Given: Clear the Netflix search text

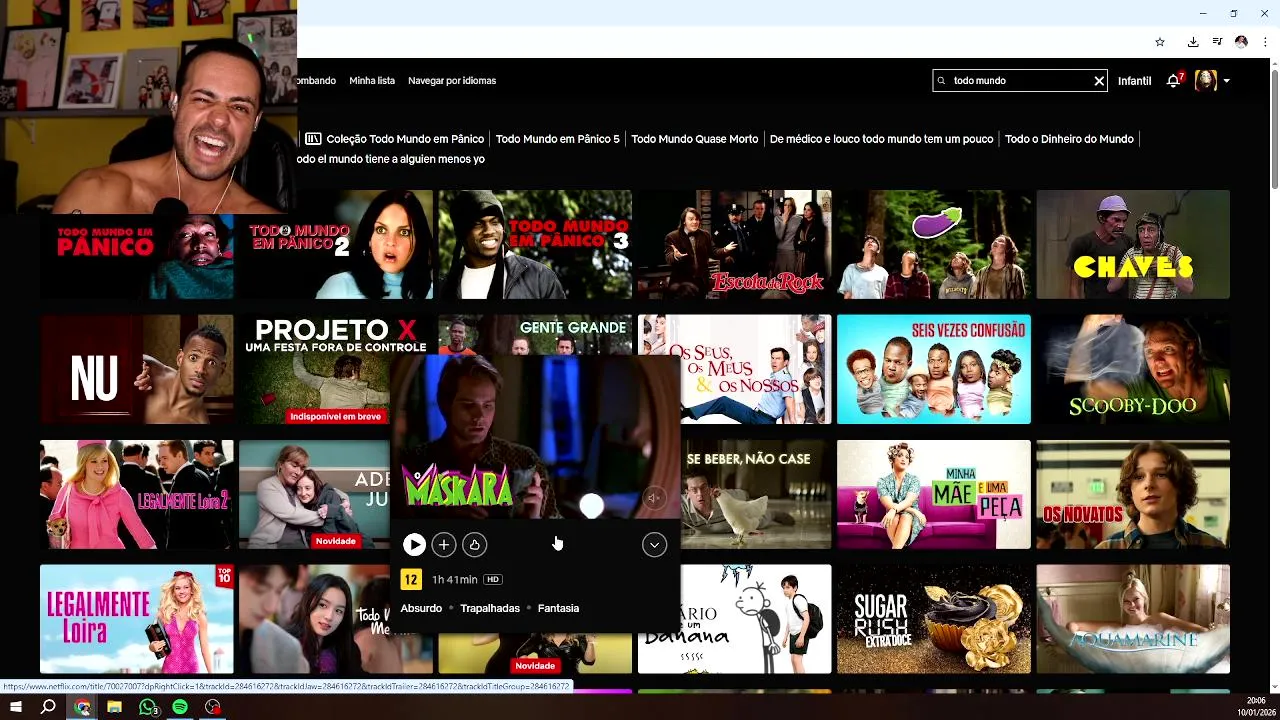Looking at the screenshot, I should [1099, 81].
